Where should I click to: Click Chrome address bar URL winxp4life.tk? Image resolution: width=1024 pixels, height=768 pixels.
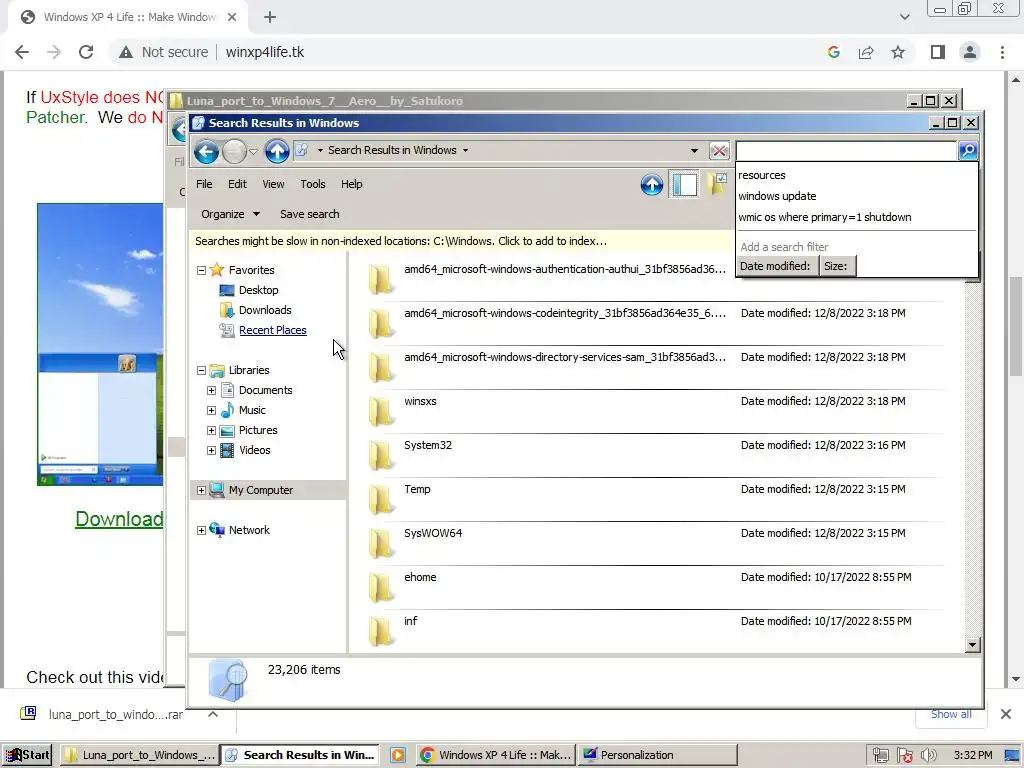point(264,52)
